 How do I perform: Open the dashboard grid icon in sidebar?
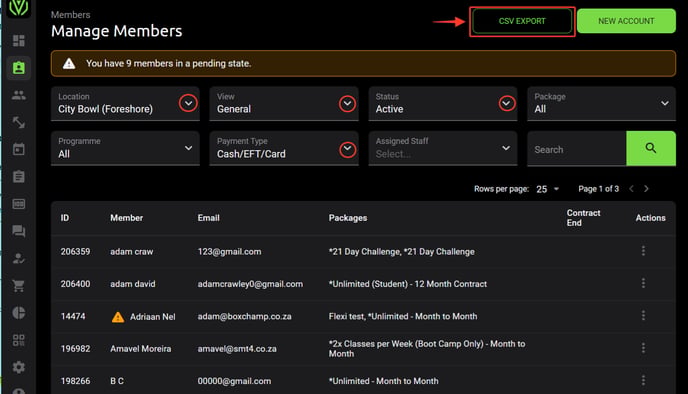click(x=18, y=41)
